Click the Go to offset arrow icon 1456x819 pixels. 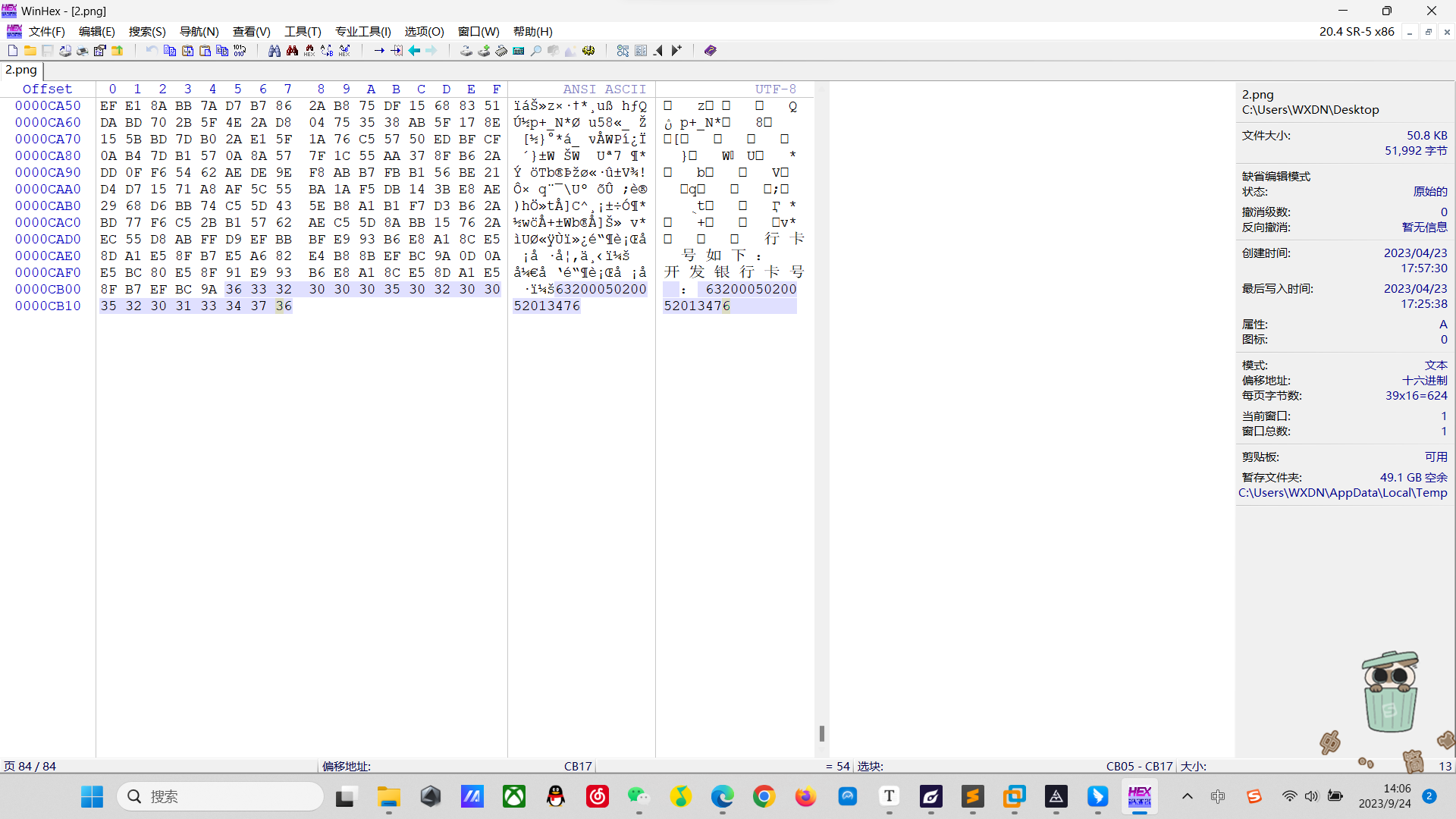(379, 51)
